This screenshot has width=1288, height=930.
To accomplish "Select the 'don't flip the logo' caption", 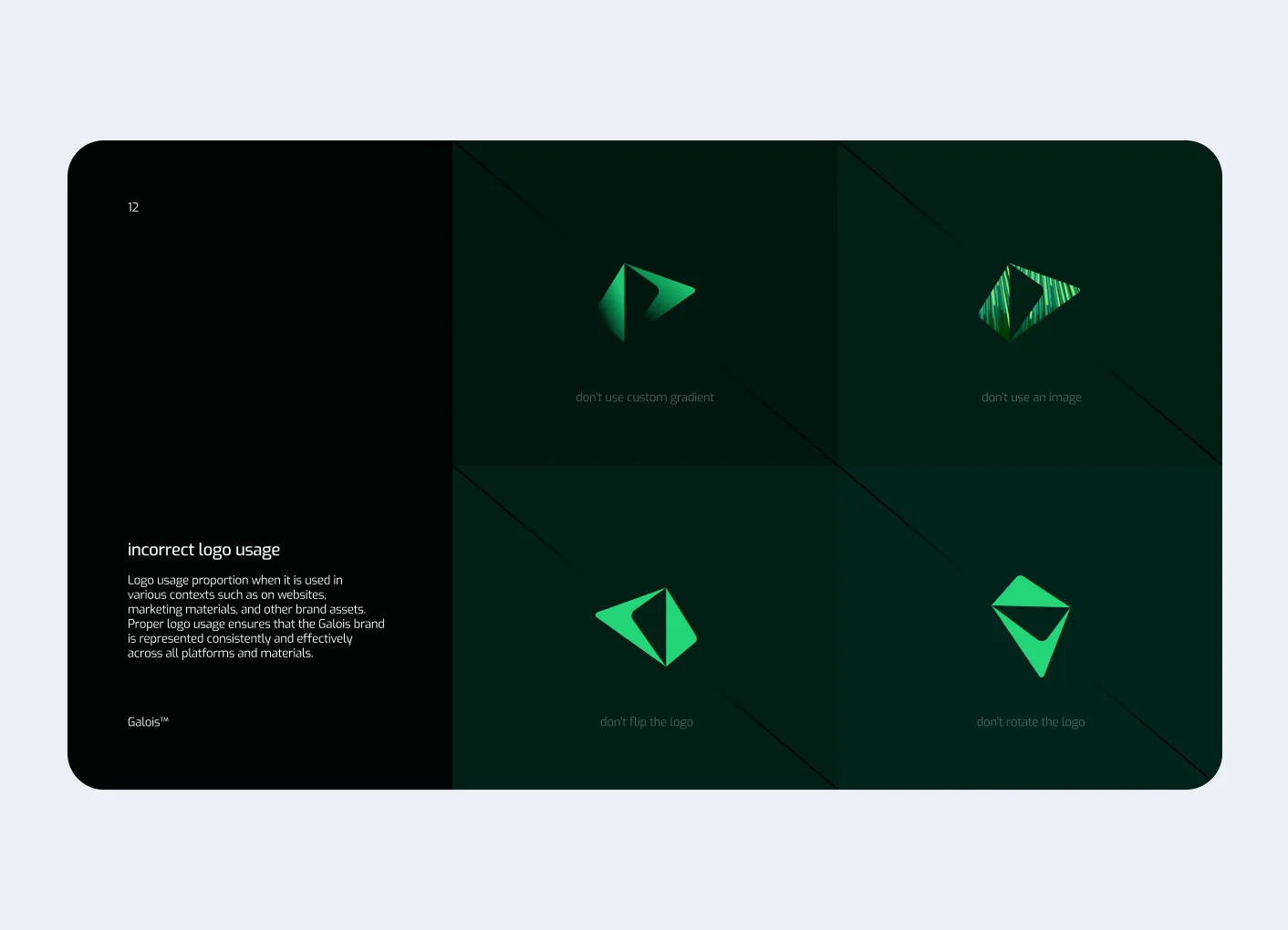I will 647,722.
